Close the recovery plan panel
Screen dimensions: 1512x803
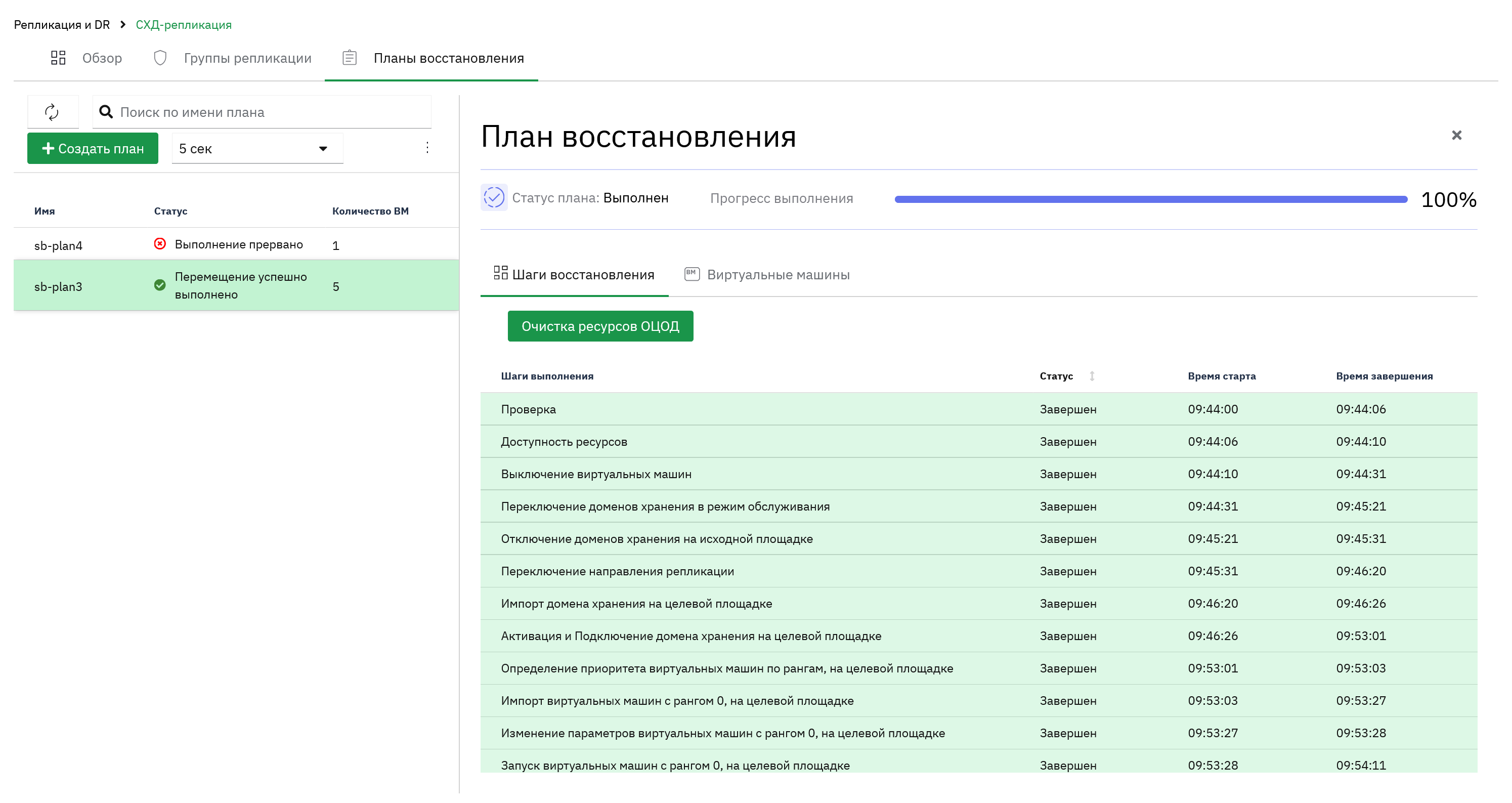click(x=1456, y=136)
